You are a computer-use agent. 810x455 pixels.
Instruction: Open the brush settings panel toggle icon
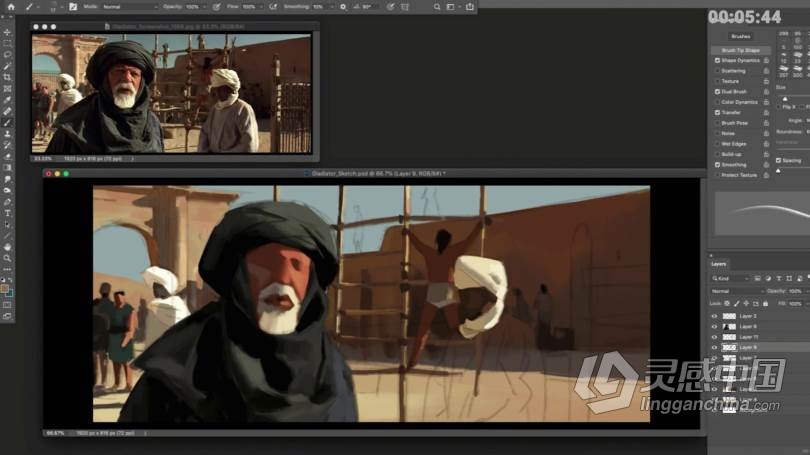tap(73, 7)
